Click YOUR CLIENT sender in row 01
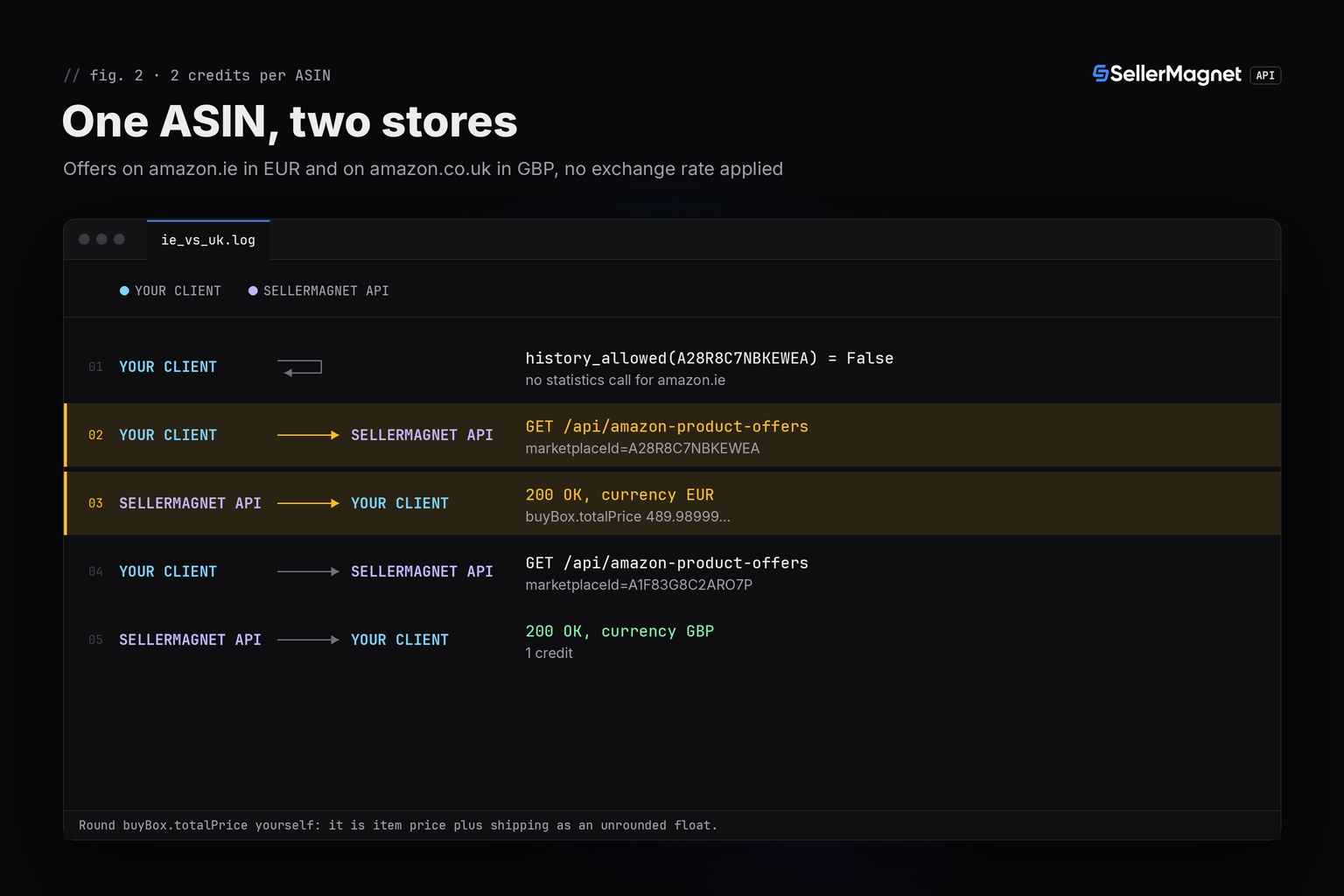This screenshot has height=896, width=1344. point(168,367)
